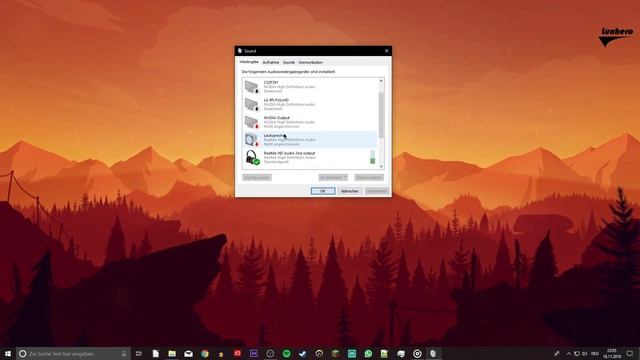Open the Als Standard dropdown arrow
This screenshot has width=640, height=360.
345,178
